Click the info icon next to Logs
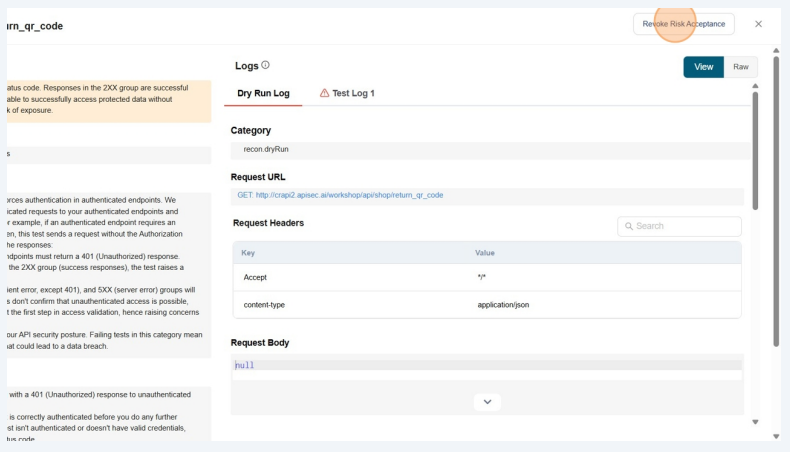The width and height of the screenshot is (790, 452). click(x=266, y=65)
